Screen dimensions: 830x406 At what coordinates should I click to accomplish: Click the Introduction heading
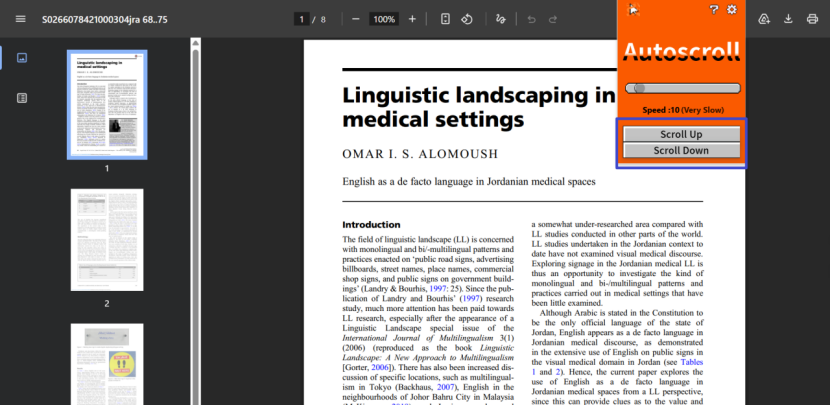[x=371, y=224]
